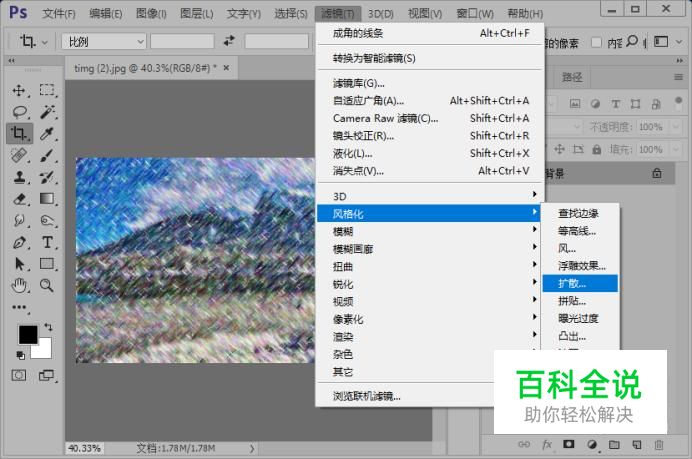
Task: Select the Clone Stamp tool
Action: click(x=19, y=177)
